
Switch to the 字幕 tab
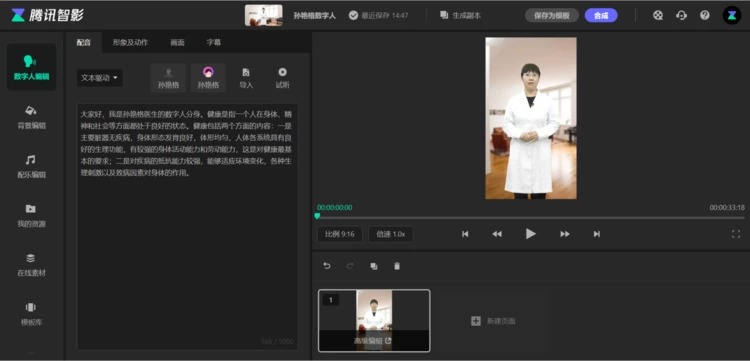coord(213,43)
